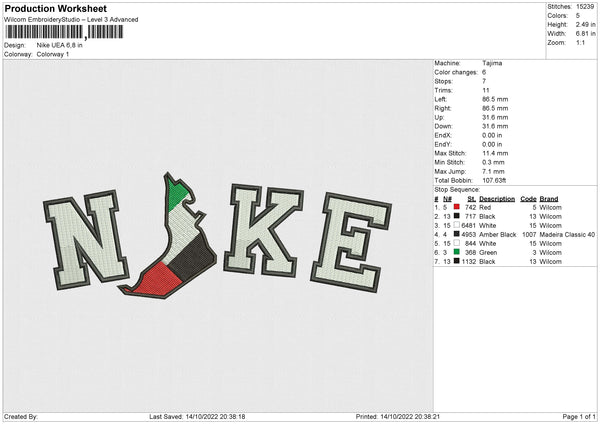The height and width of the screenshot is (424, 600).
Task: Click the embroidered letter E in the design
Action: point(350,242)
